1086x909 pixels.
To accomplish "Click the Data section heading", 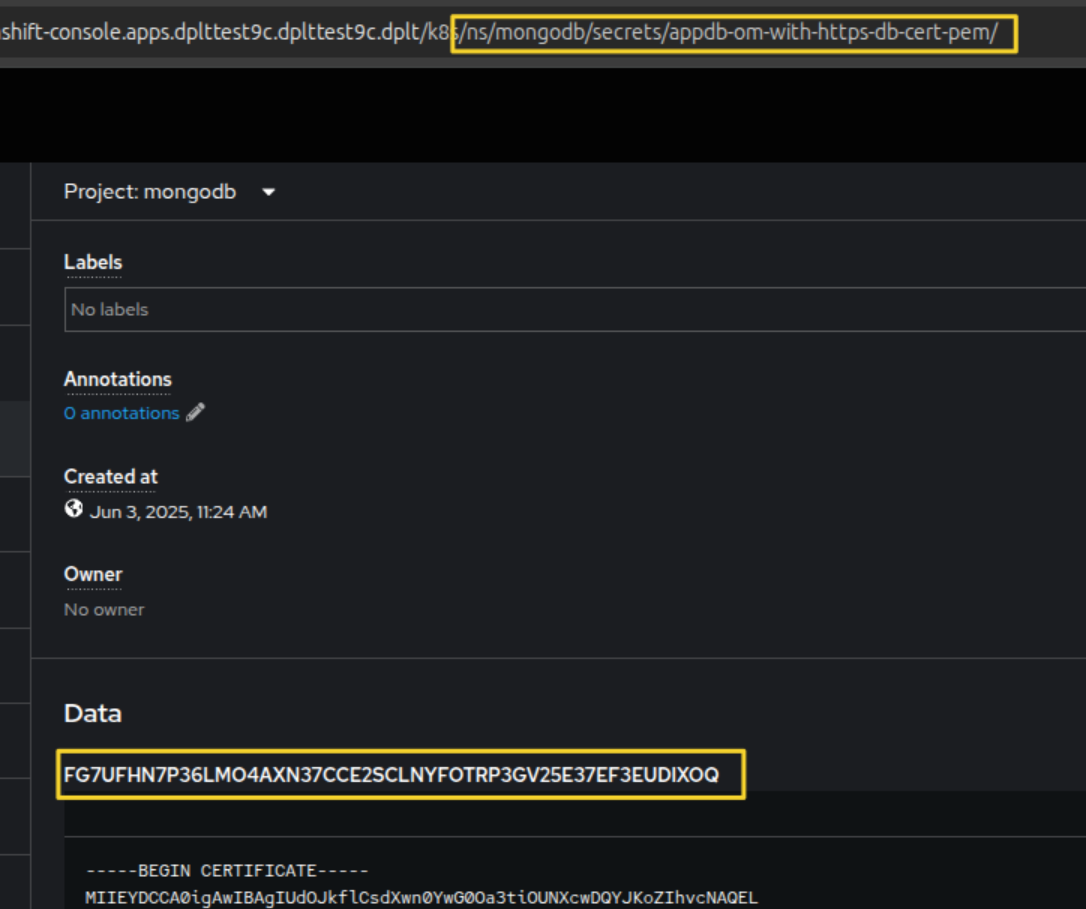I will (x=93, y=713).
